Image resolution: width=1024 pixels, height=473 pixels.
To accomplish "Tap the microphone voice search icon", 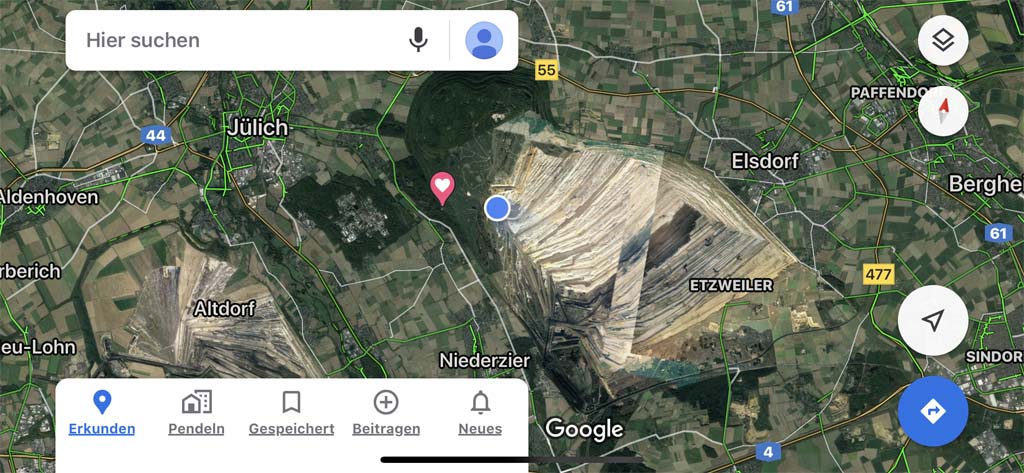I will (418, 40).
